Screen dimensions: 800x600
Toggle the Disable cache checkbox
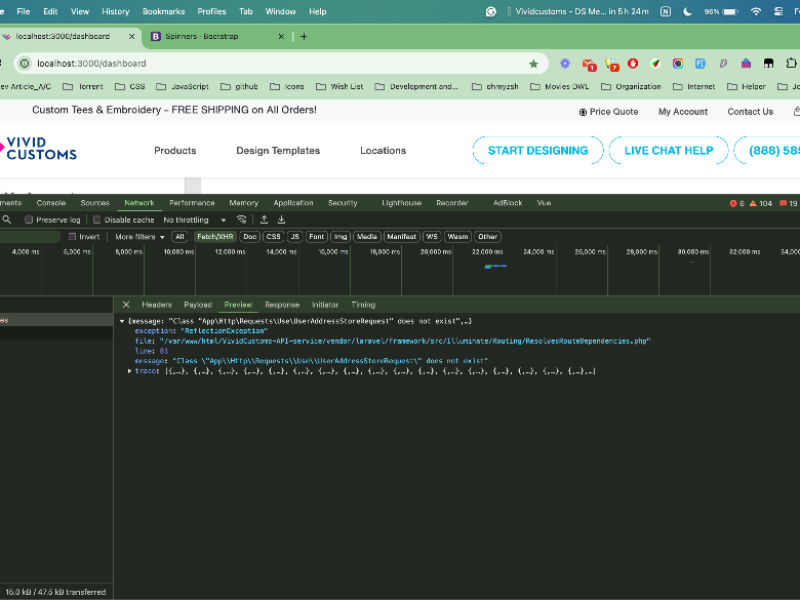[98, 220]
